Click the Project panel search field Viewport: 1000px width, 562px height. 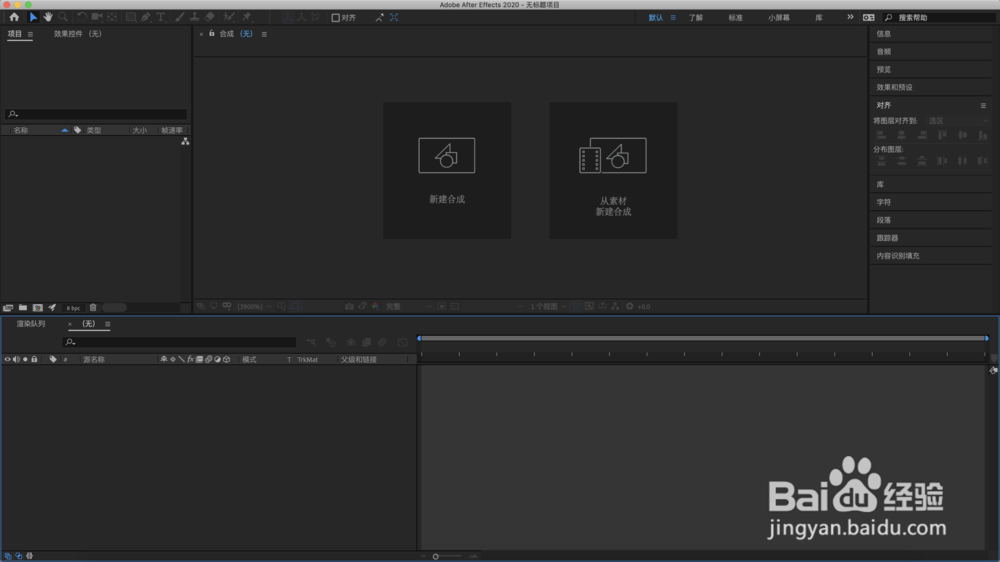click(x=96, y=114)
